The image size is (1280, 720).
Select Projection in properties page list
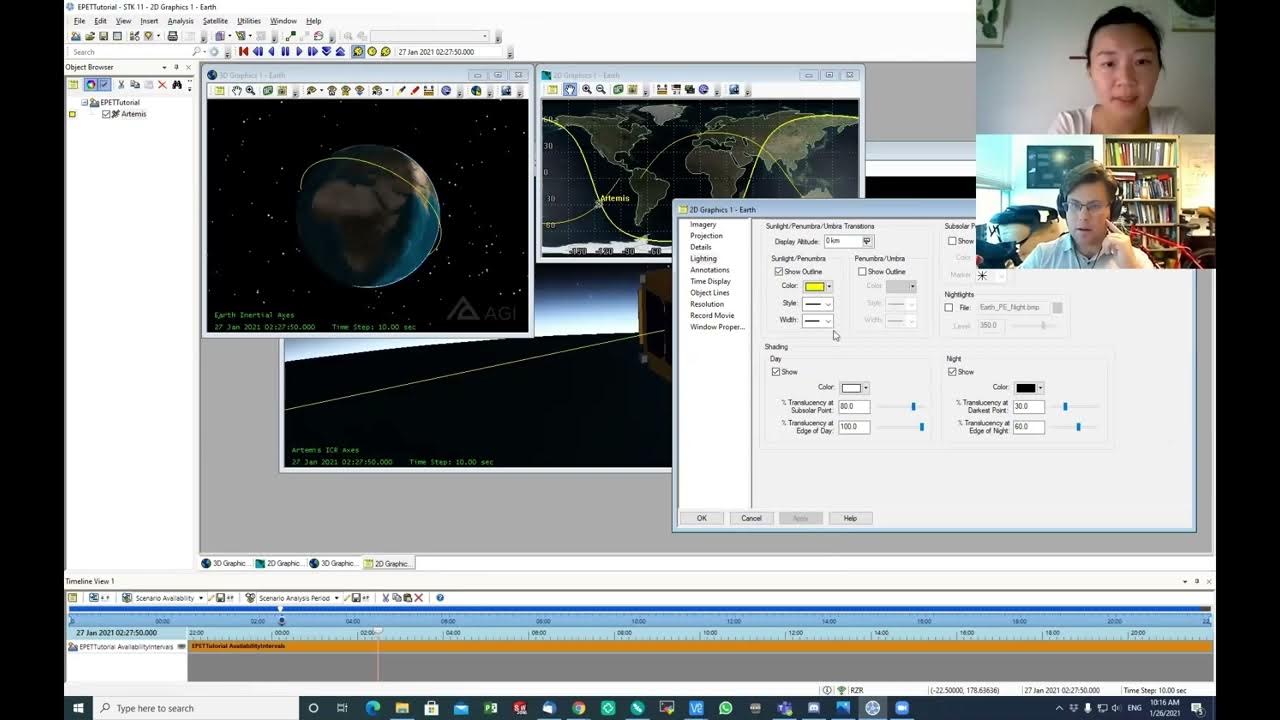pos(706,236)
